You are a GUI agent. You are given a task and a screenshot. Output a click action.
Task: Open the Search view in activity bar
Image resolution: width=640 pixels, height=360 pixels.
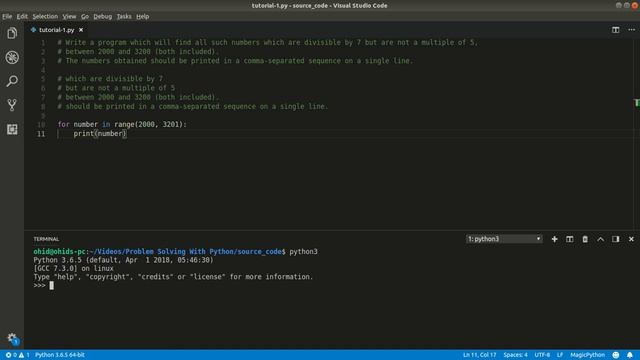(x=12, y=81)
